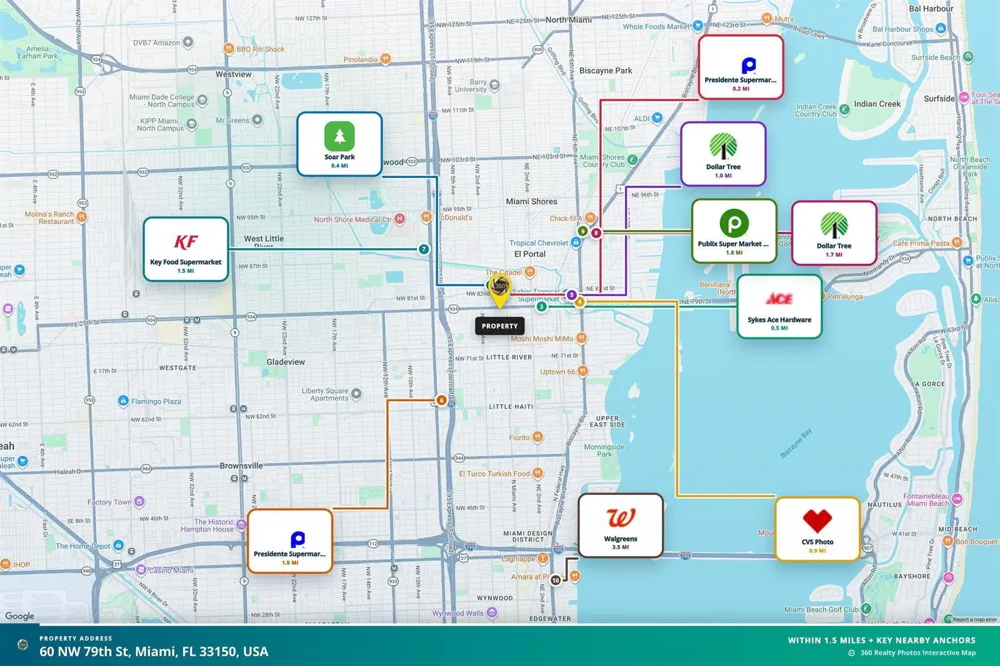Click the Moshi Moshi MiMo pin

coord(581,338)
